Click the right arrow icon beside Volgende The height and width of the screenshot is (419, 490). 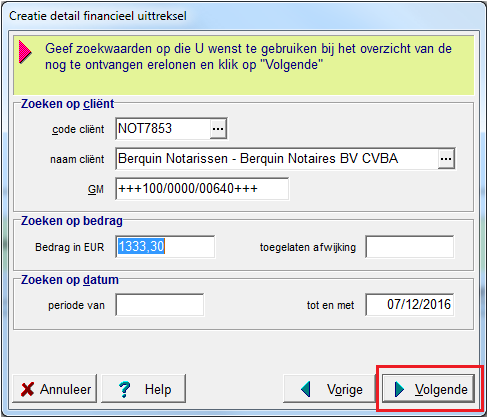tap(399, 389)
